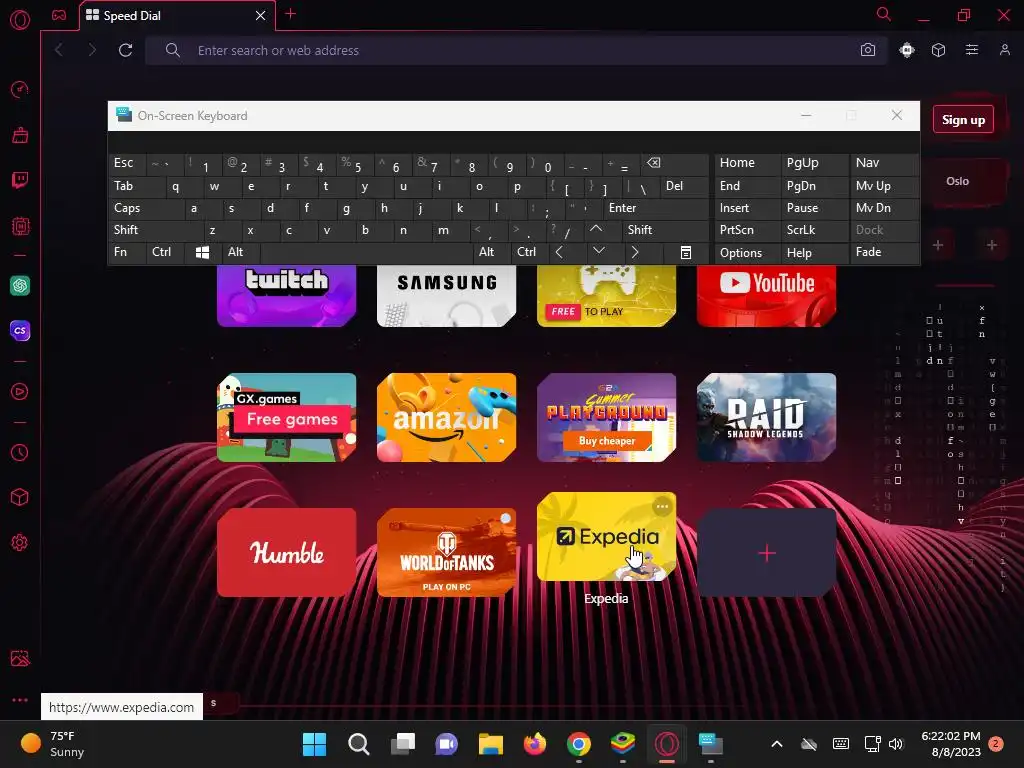
Task: Open the Expedia speed dial tile
Action: coord(607,537)
